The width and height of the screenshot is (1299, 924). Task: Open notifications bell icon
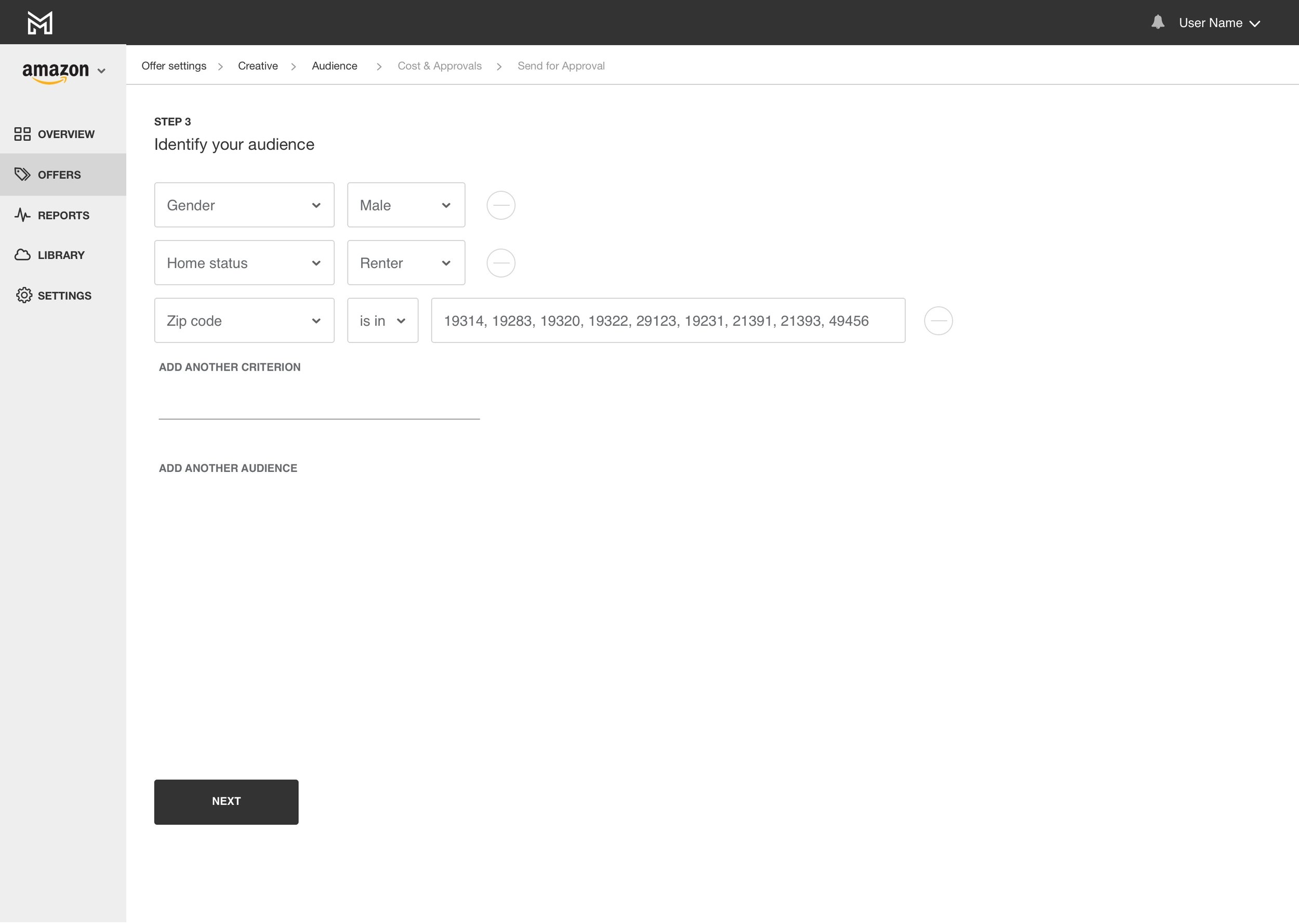point(1157,22)
